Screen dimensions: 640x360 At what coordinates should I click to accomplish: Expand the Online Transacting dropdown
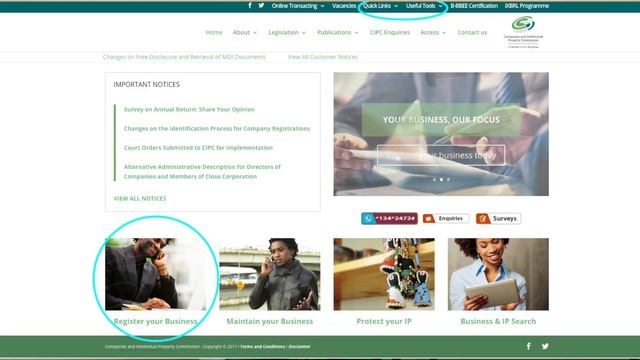(x=298, y=6)
